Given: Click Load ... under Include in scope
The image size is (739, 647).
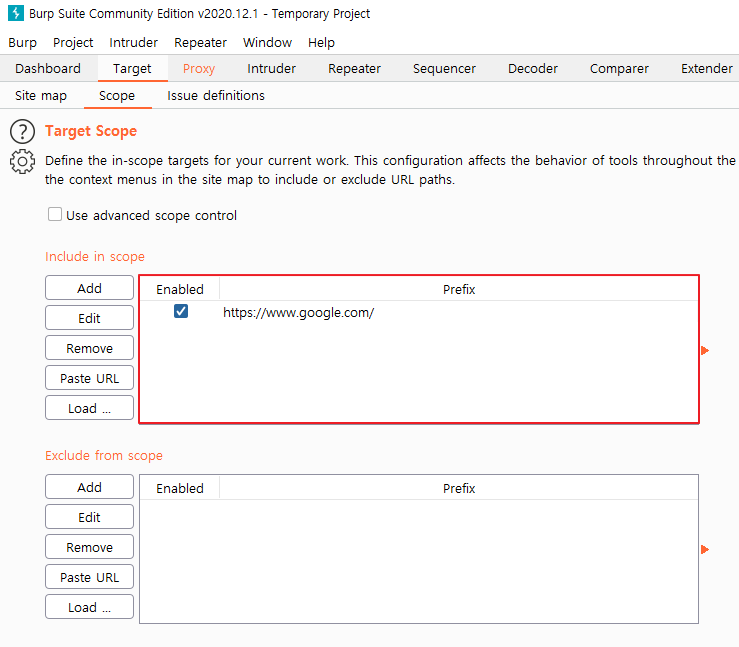Looking at the screenshot, I should 90,408.
